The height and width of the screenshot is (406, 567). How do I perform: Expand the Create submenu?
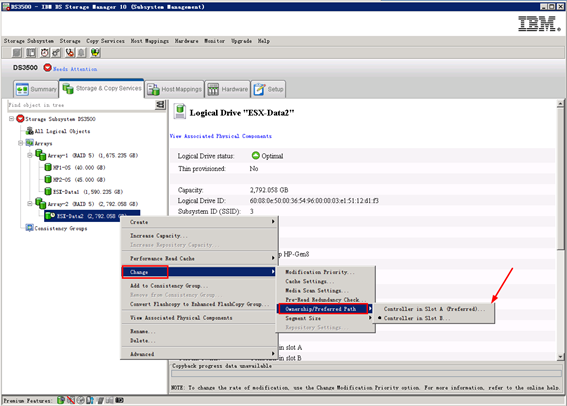(x=199, y=222)
